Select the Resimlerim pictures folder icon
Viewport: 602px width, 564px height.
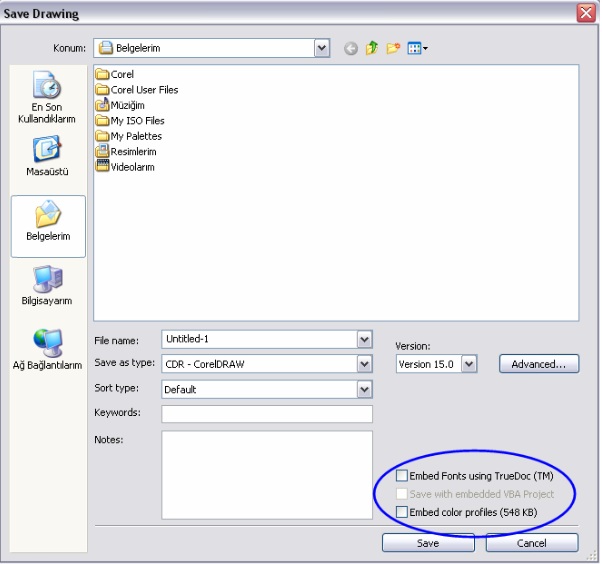pyautogui.click(x=102, y=151)
